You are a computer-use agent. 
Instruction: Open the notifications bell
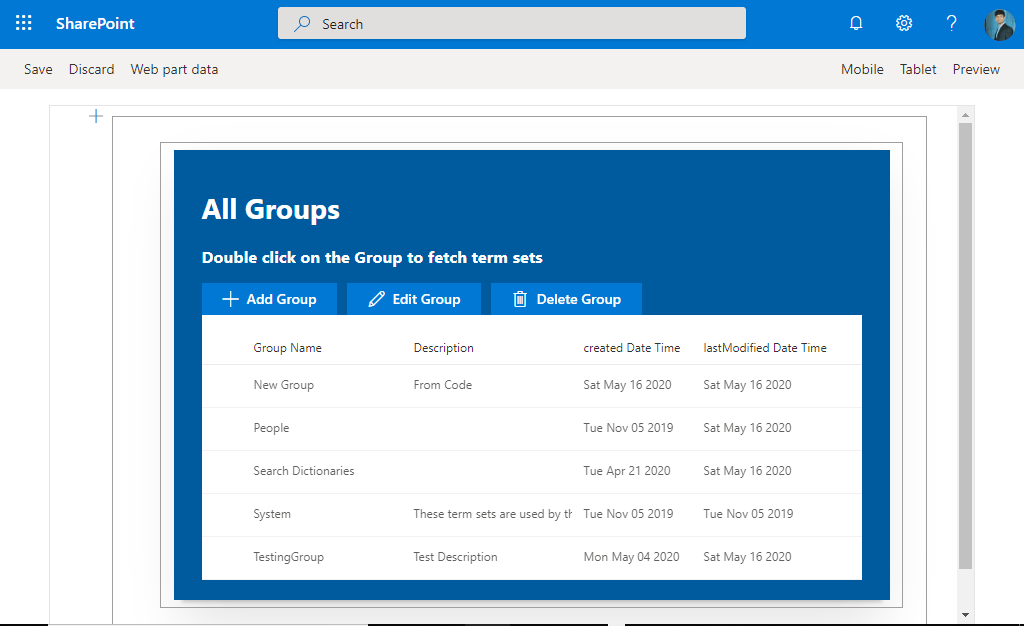(x=855, y=23)
